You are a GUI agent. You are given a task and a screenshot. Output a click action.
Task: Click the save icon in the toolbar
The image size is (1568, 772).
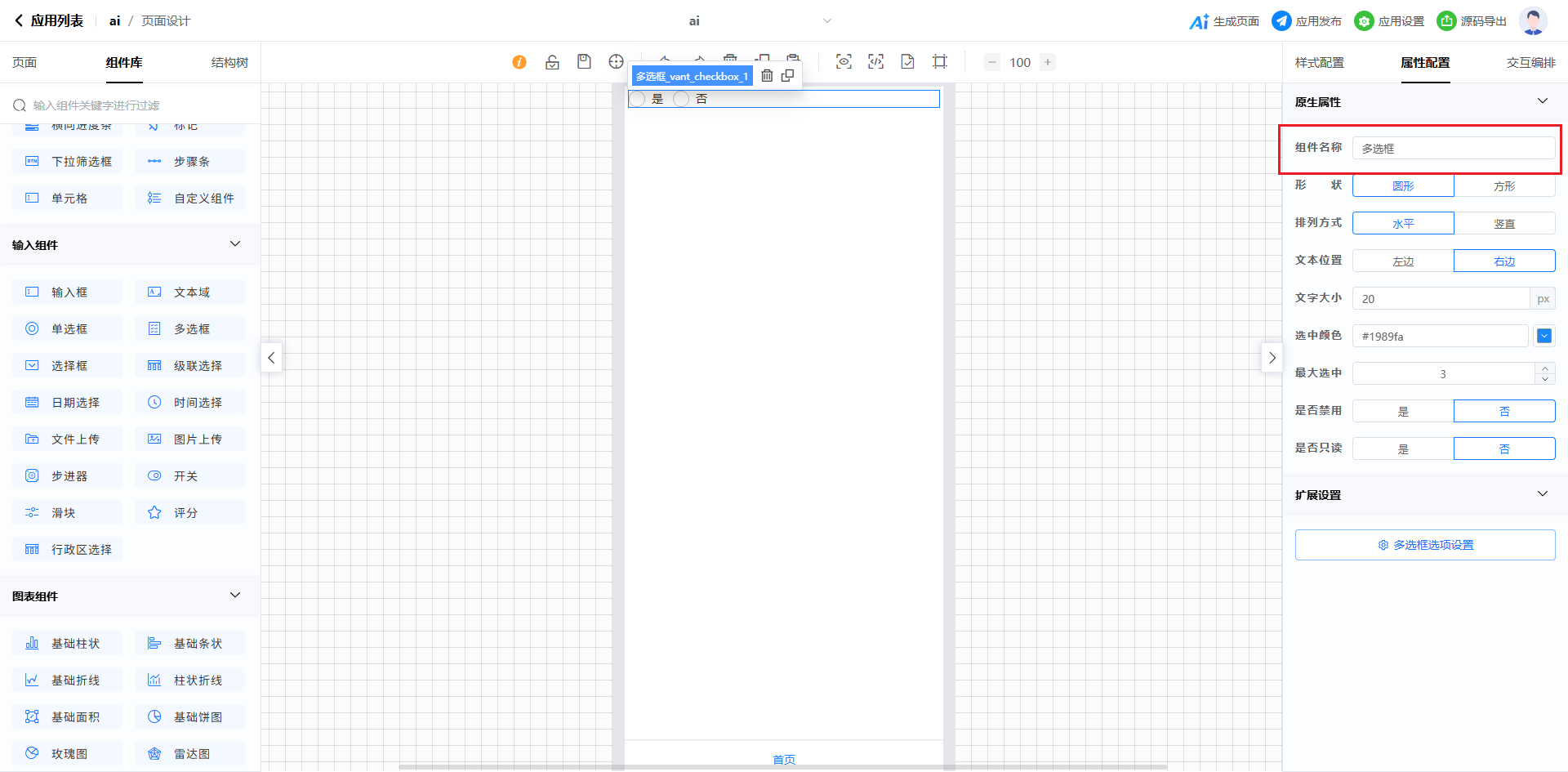coord(584,62)
